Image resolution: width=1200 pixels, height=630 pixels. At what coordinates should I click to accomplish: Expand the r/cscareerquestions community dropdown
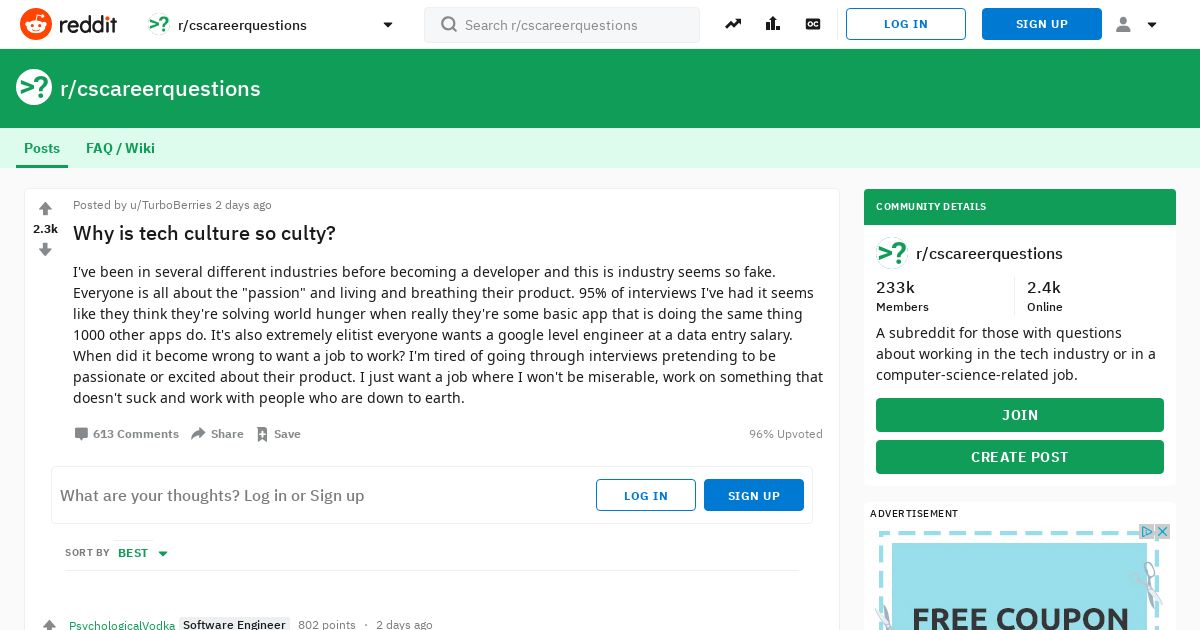coord(388,25)
